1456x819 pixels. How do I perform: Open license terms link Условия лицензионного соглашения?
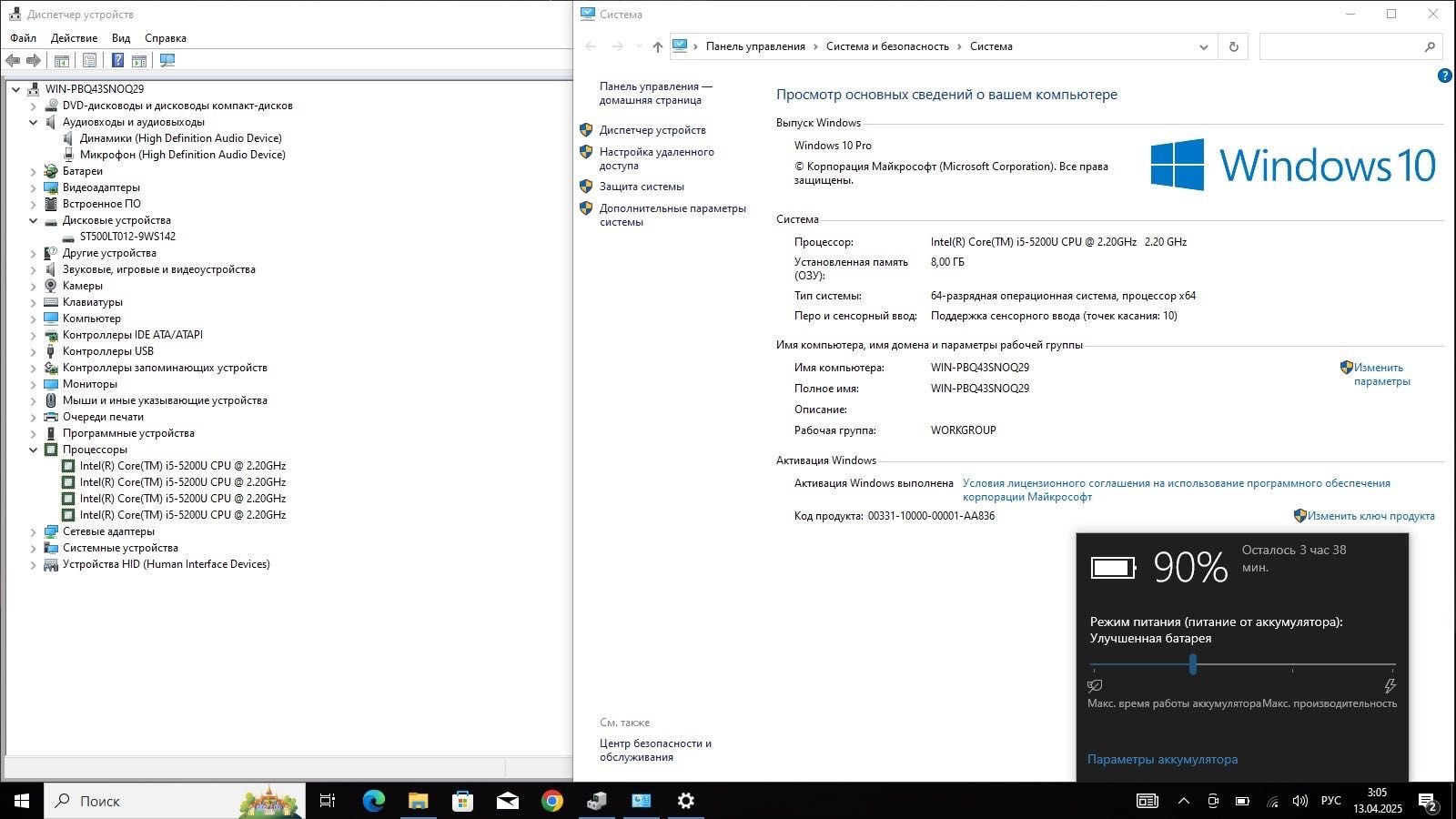click(x=1177, y=490)
